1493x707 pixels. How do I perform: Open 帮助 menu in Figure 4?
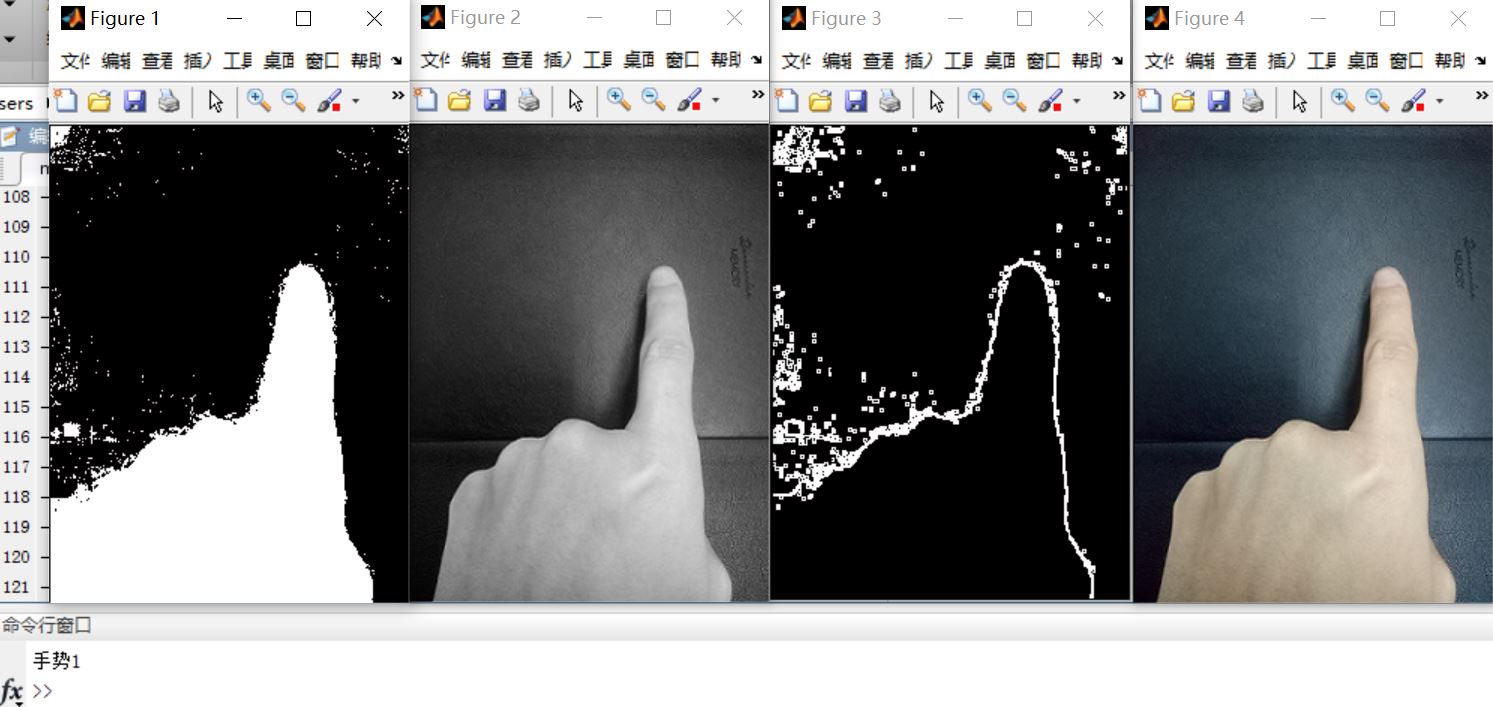click(x=1450, y=61)
